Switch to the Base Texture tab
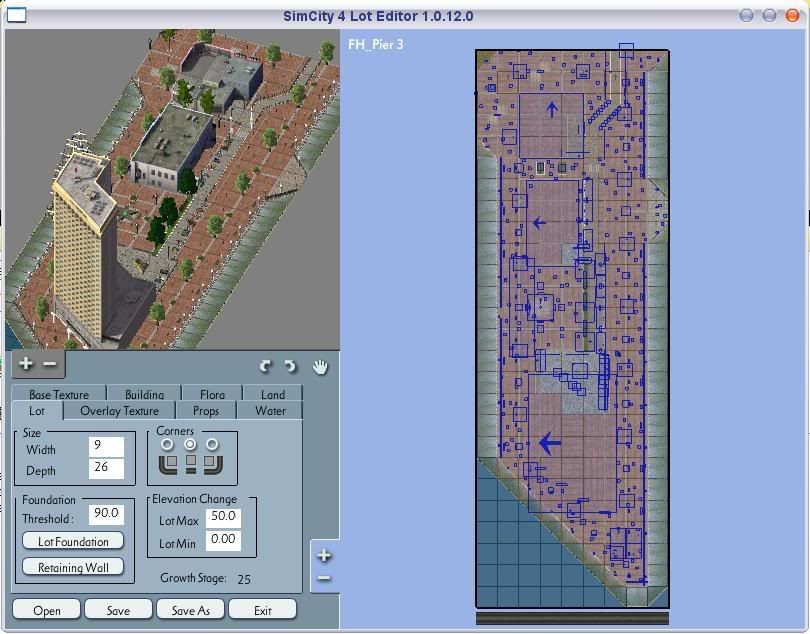The width and height of the screenshot is (810, 634). pyautogui.click(x=59, y=393)
